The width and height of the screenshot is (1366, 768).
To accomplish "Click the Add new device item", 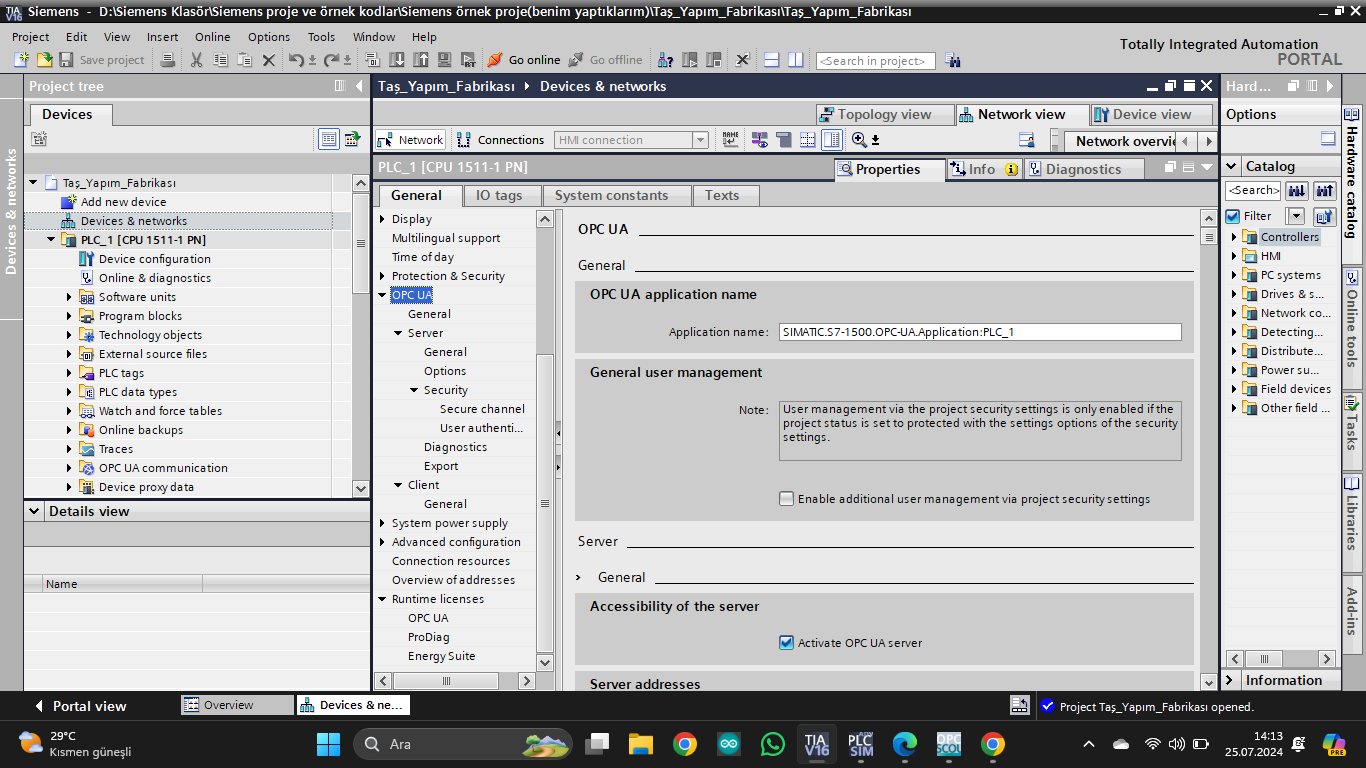I will point(123,202).
